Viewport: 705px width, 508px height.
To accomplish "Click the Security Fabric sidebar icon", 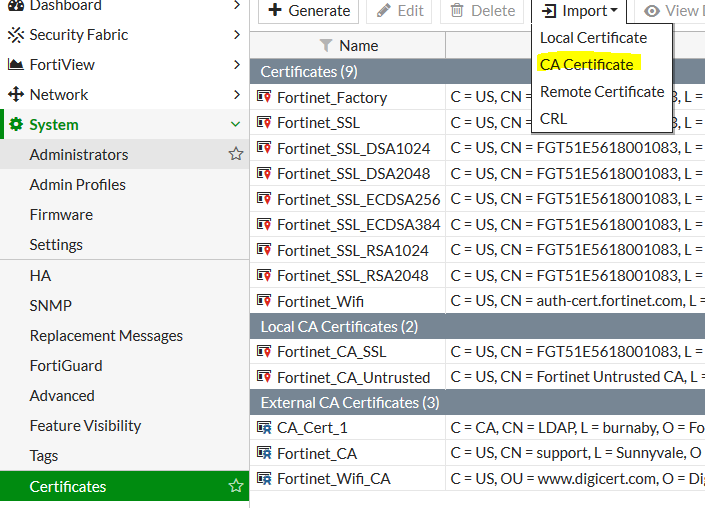I will [x=15, y=35].
